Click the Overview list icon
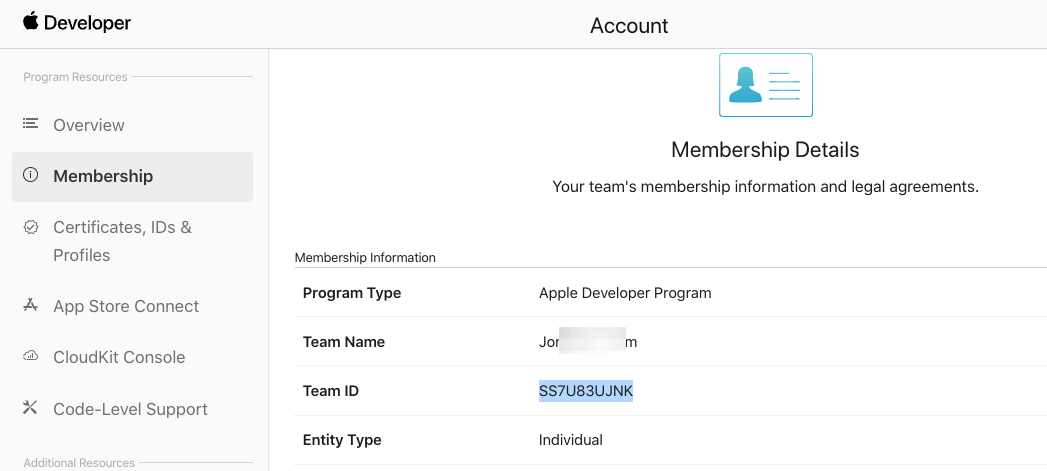 pyautogui.click(x=30, y=123)
